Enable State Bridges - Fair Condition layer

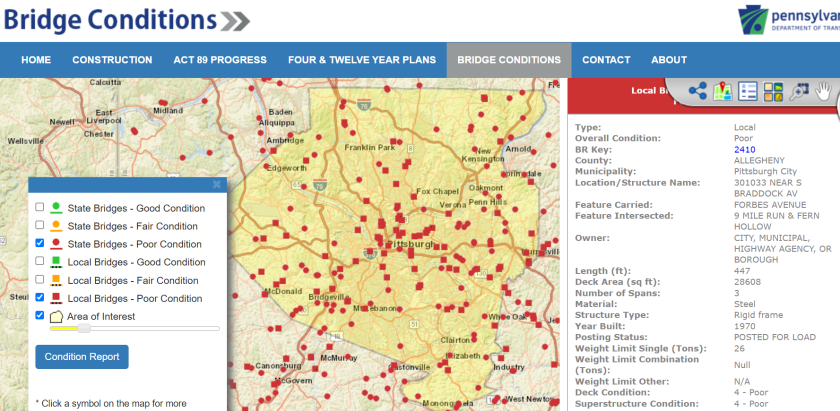click(39, 226)
